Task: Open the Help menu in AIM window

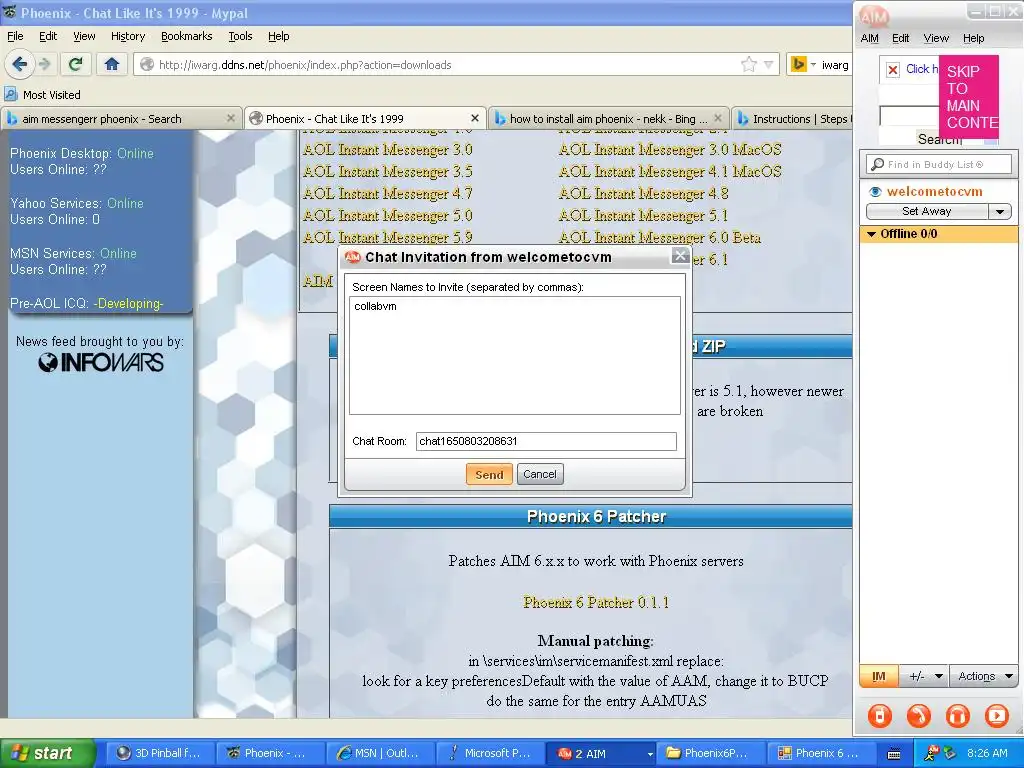Action: (973, 39)
